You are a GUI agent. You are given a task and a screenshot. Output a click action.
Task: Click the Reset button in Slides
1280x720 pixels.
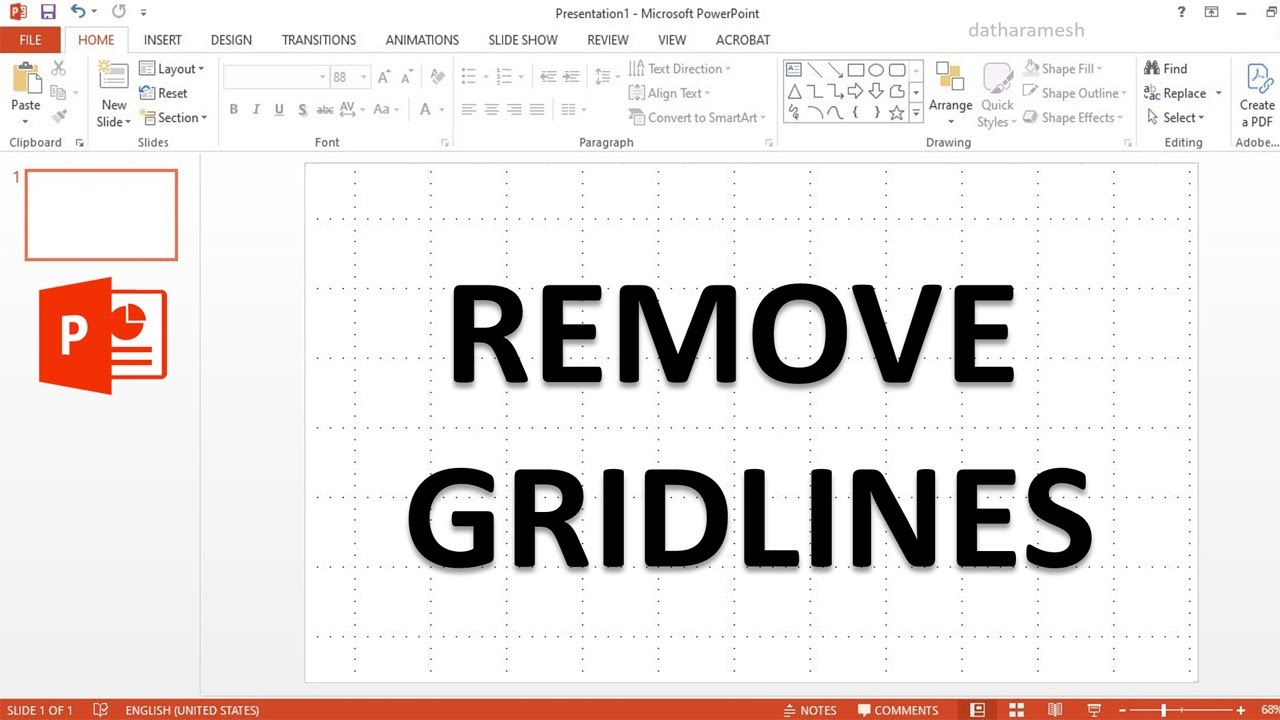(x=164, y=93)
